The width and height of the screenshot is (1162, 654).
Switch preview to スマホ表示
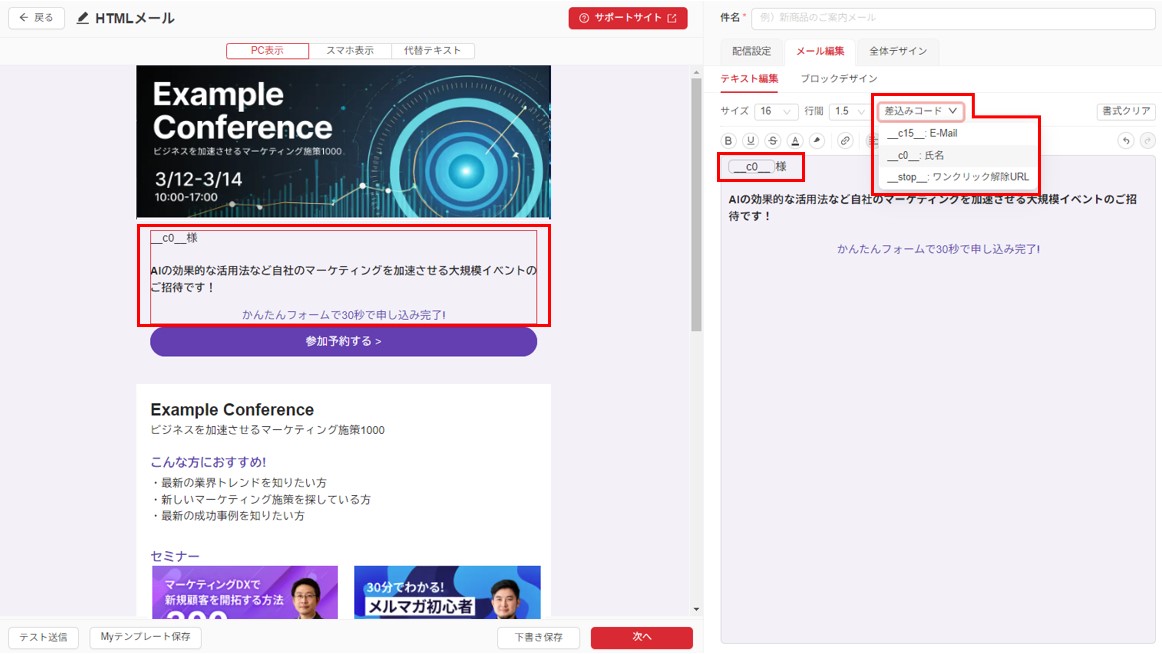tap(350, 50)
